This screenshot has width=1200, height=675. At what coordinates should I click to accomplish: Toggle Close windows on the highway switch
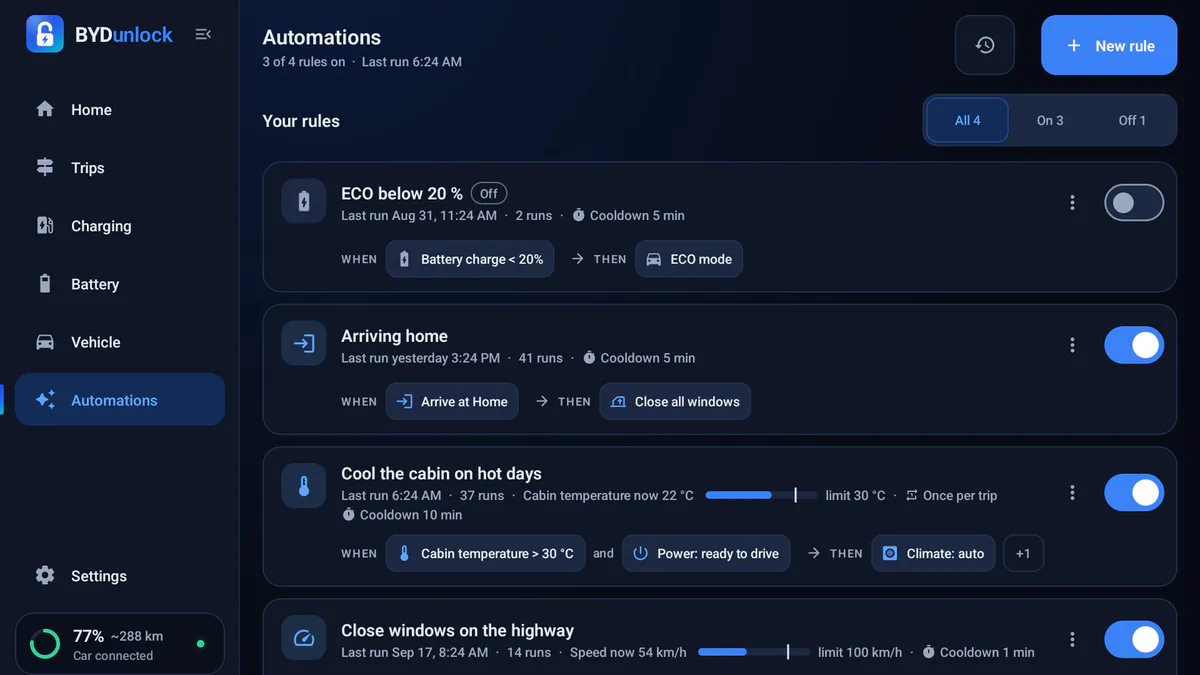[x=1134, y=639]
